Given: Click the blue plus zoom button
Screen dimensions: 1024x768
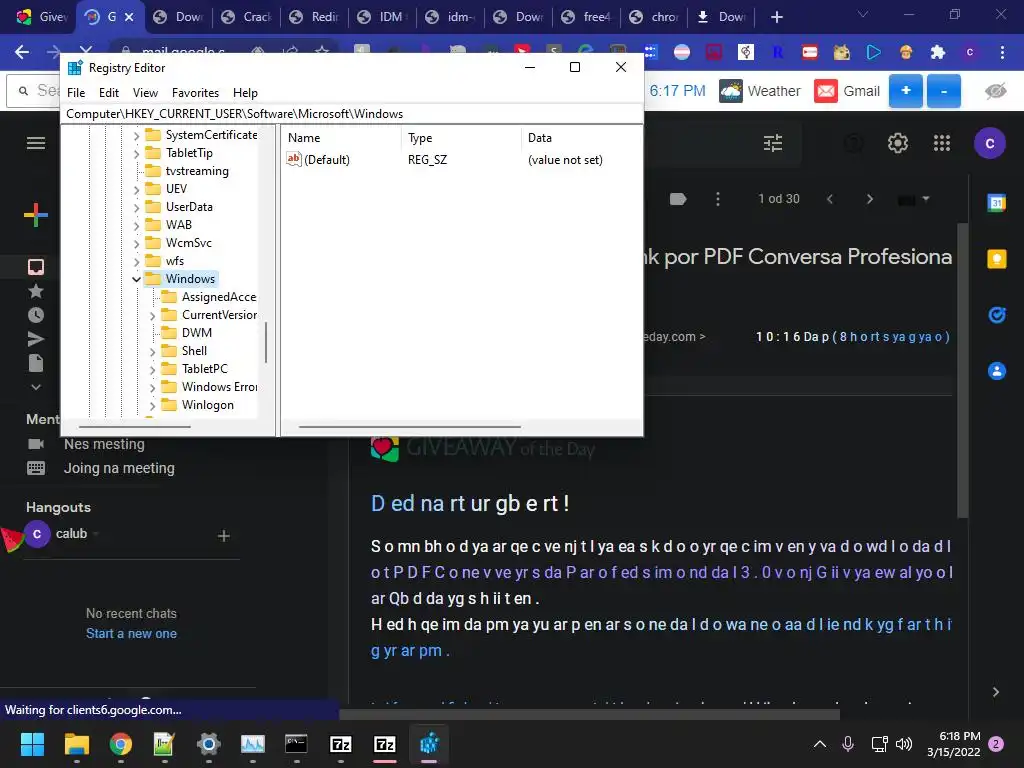Looking at the screenshot, I should pos(906,91).
